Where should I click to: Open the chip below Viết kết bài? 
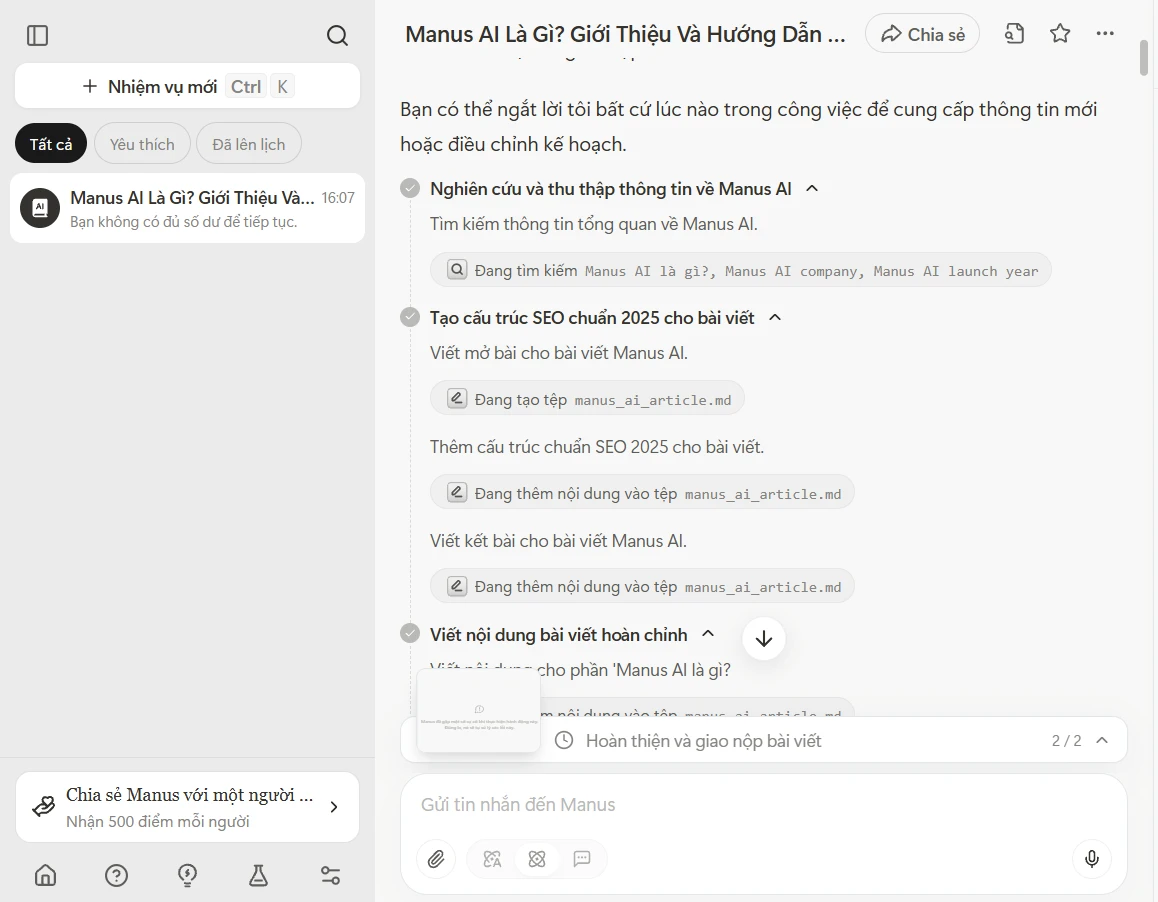(x=642, y=587)
